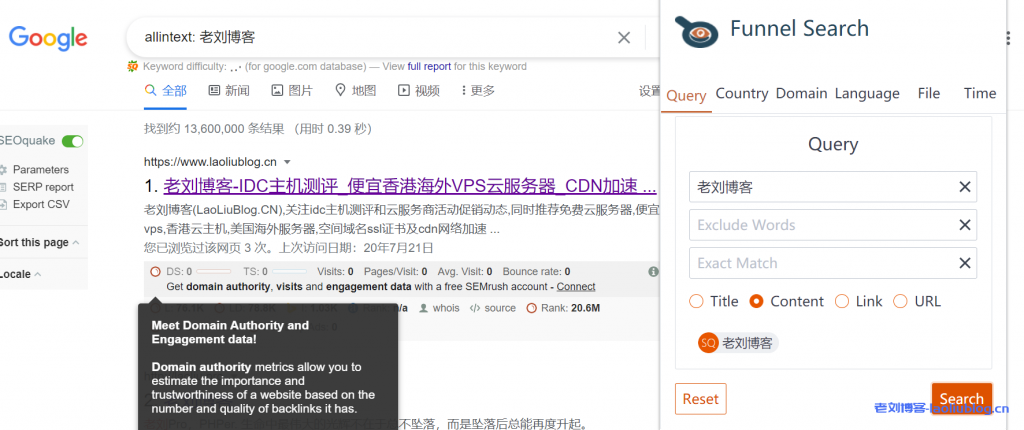Select the Link radio option
The width and height of the screenshot is (1024, 430).
coord(841,301)
